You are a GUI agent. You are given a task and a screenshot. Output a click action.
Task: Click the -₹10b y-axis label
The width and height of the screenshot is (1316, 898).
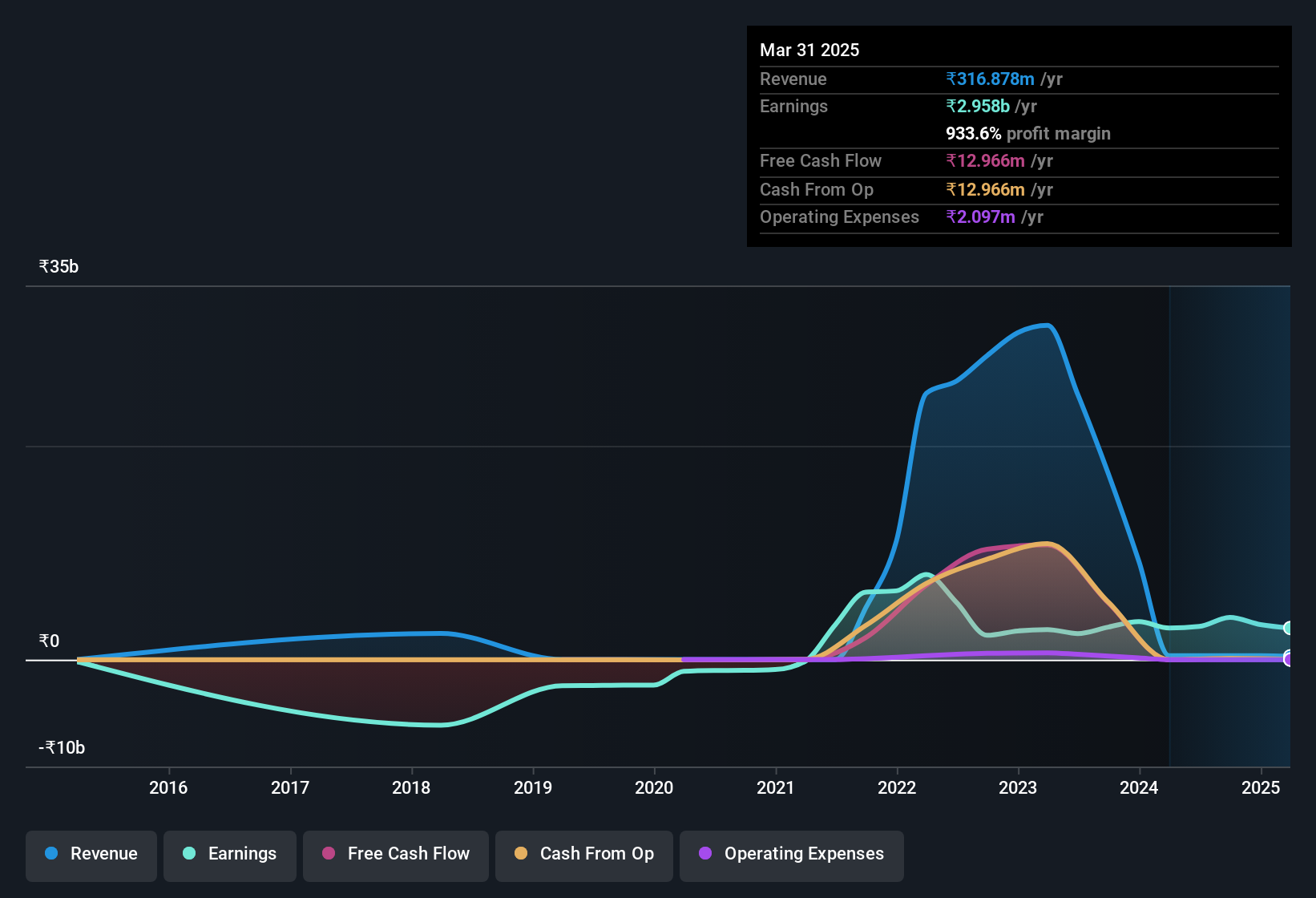pos(62,747)
